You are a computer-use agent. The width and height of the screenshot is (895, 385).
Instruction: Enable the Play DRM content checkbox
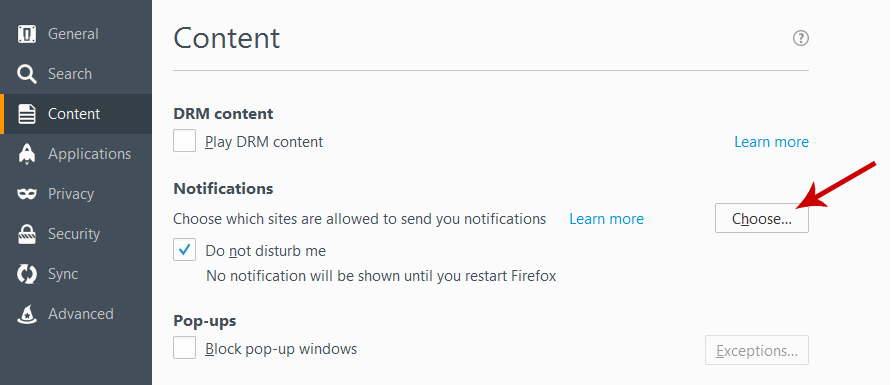coord(184,141)
